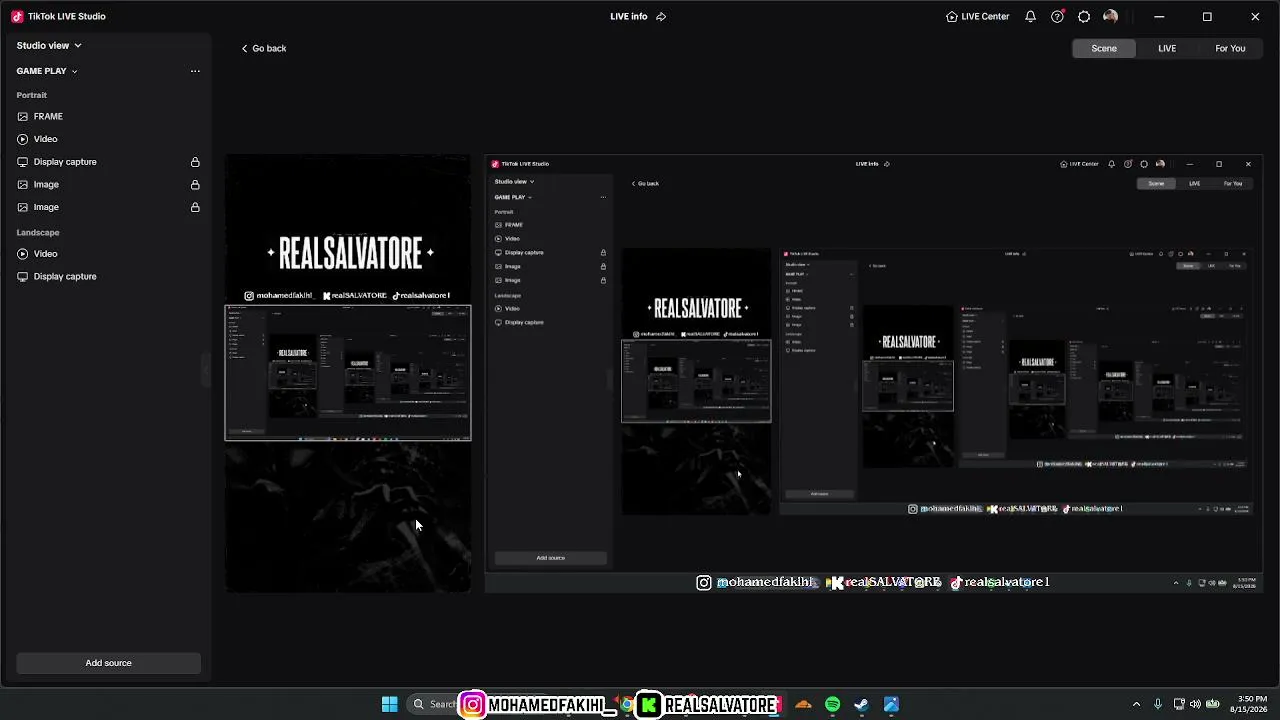Viewport: 1280px width, 720px height.
Task: Launch Steam from the taskbar
Action: [861, 704]
